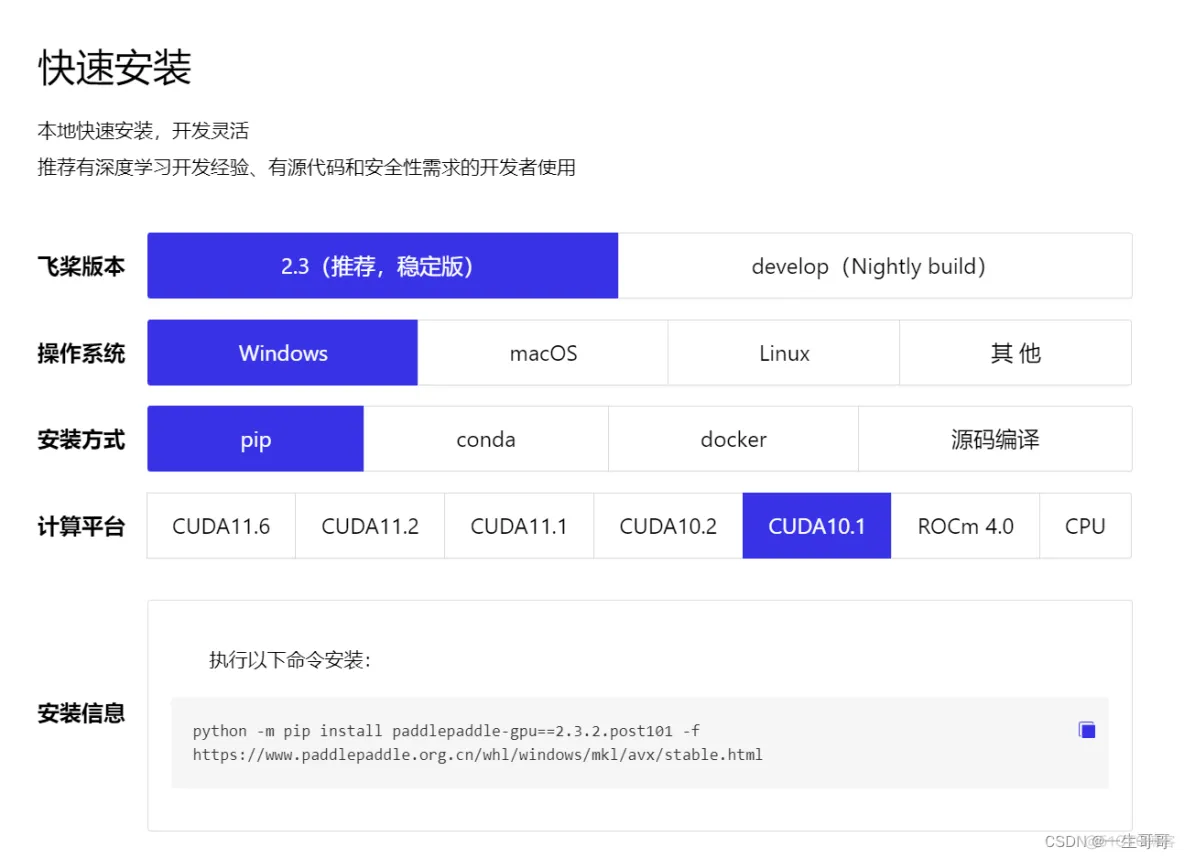Select the 2.3 (推荐, 稳定版) version option

[x=383, y=266]
